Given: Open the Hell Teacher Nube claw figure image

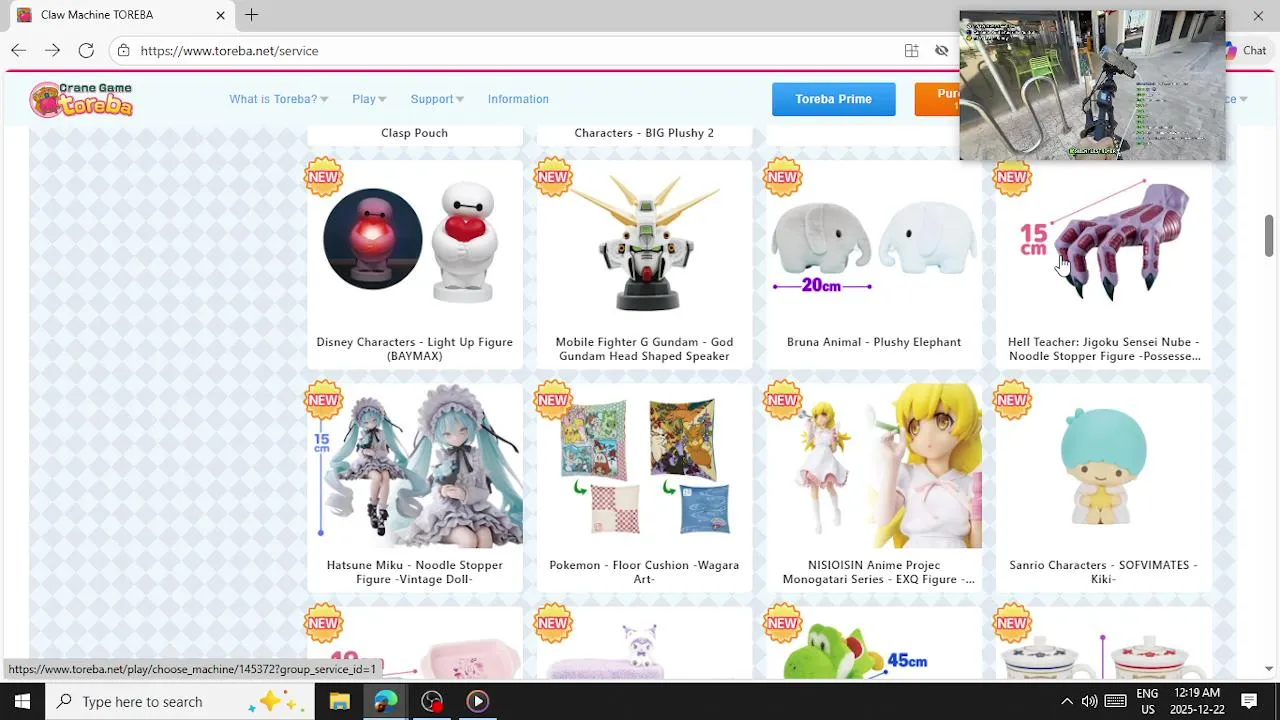Looking at the screenshot, I should pyautogui.click(x=1104, y=244).
